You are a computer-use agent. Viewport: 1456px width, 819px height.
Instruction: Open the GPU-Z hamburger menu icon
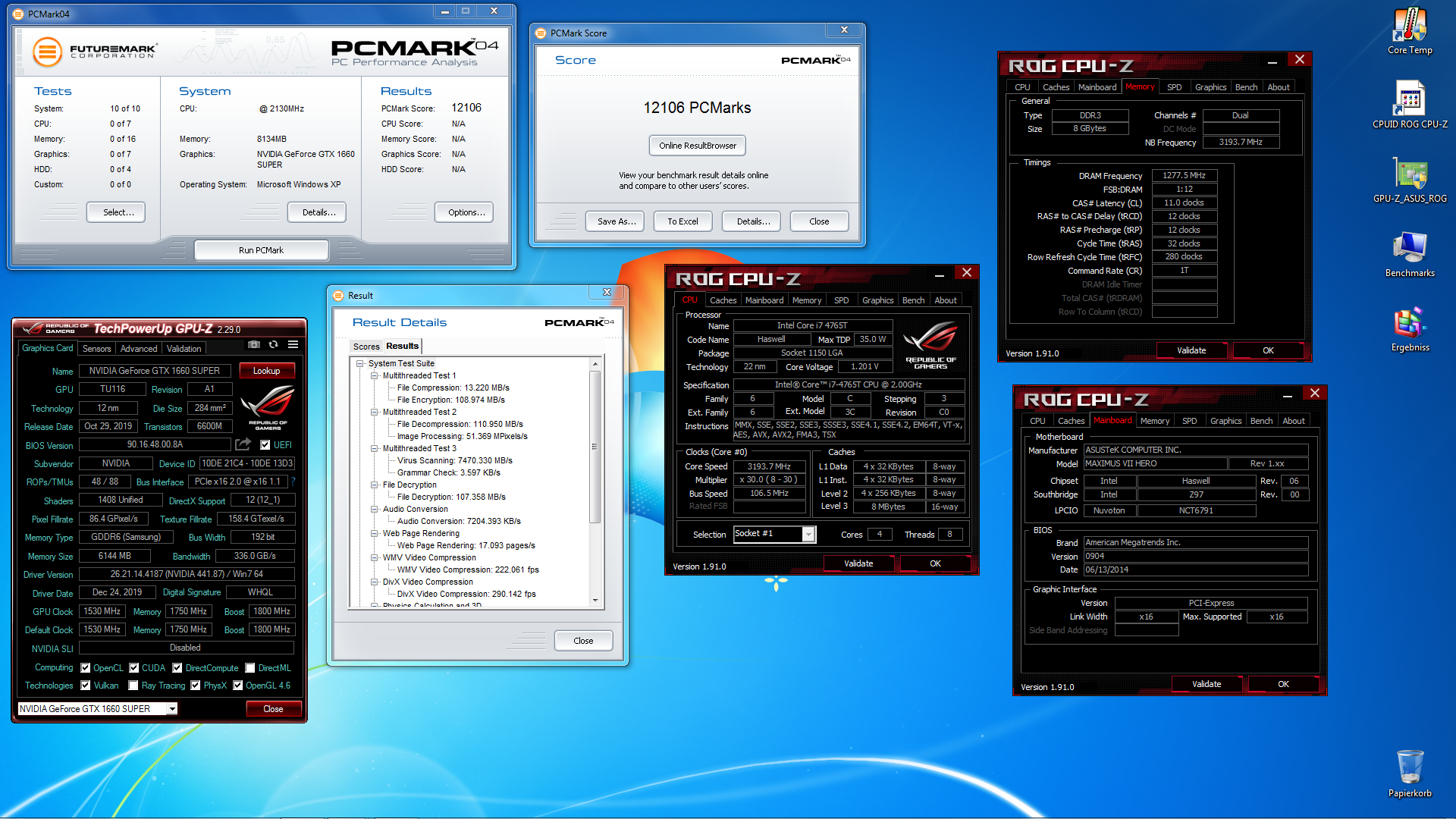[293, 345]
